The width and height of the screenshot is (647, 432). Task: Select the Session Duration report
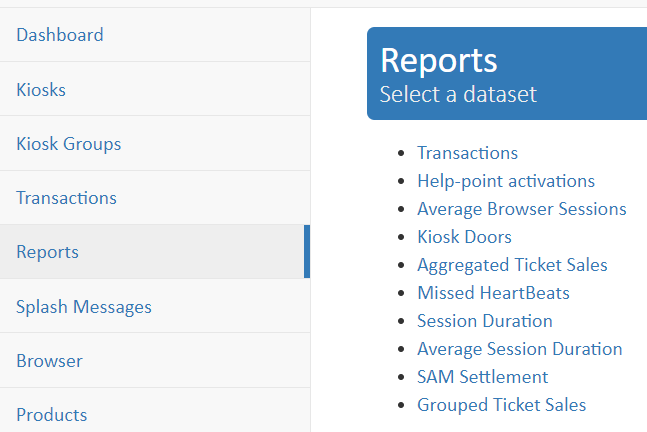point(484,321)
